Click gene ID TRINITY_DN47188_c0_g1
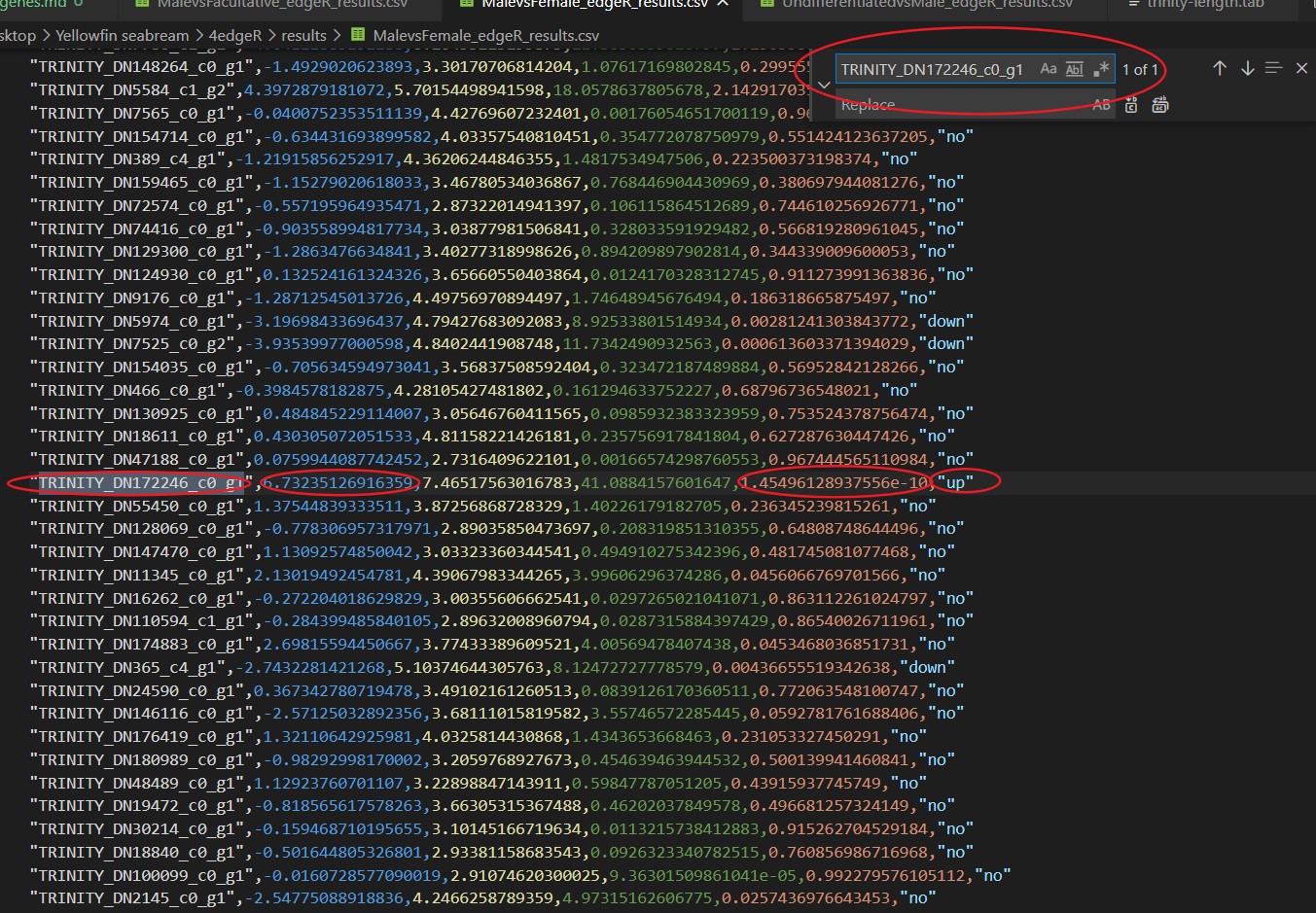1316x913 pixels. pyautogui.click(x=136, y=460)
